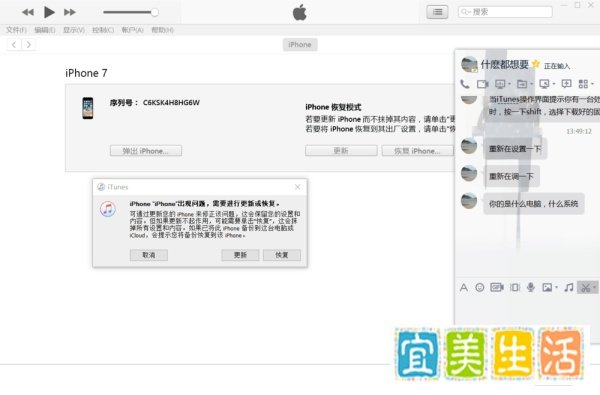Expand the send picture dropdown arrow

tap(556, 287)
